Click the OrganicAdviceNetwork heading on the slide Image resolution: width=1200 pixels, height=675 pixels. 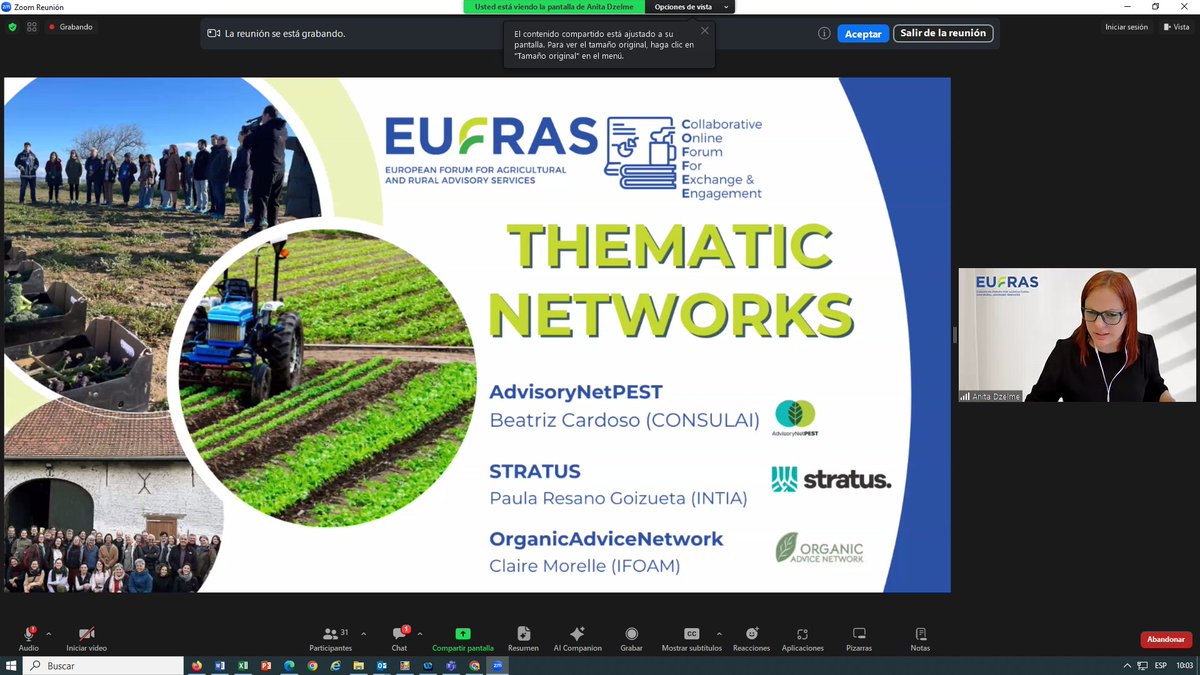pyautogui.click(x=606, y=539)
